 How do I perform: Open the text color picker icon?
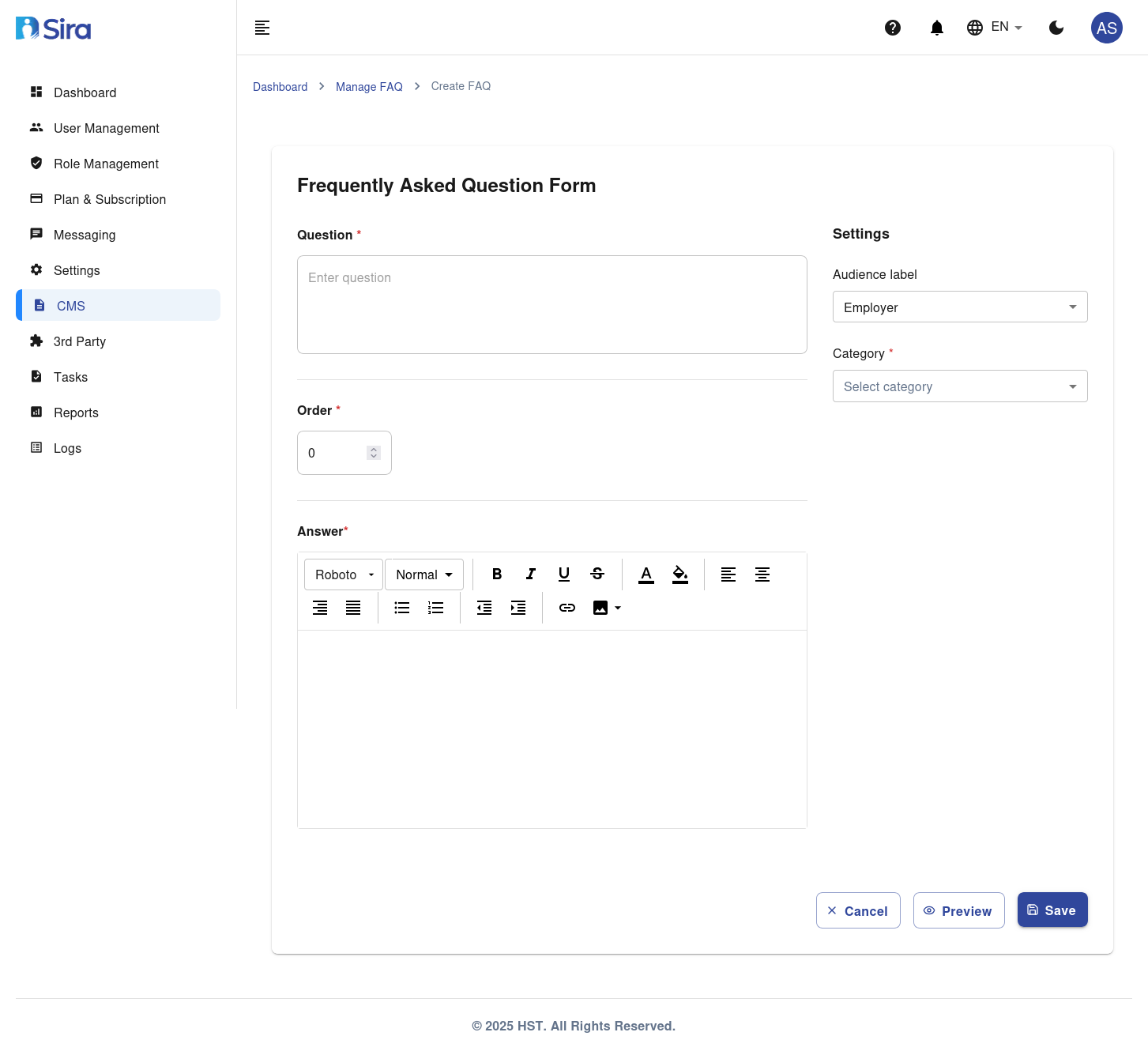coord(646,574)
